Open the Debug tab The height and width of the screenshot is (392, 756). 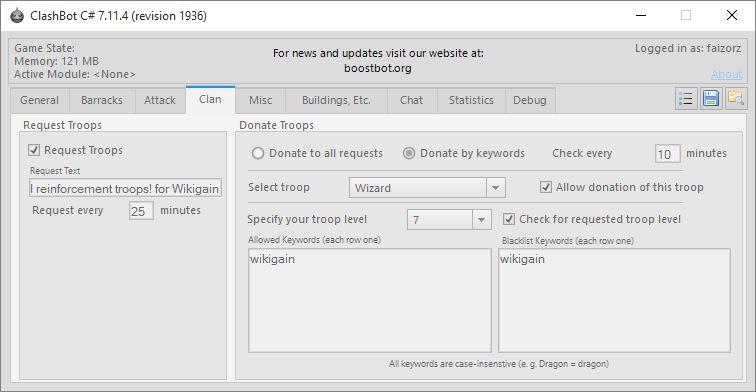pyautogui.click(x=529, y=100)
